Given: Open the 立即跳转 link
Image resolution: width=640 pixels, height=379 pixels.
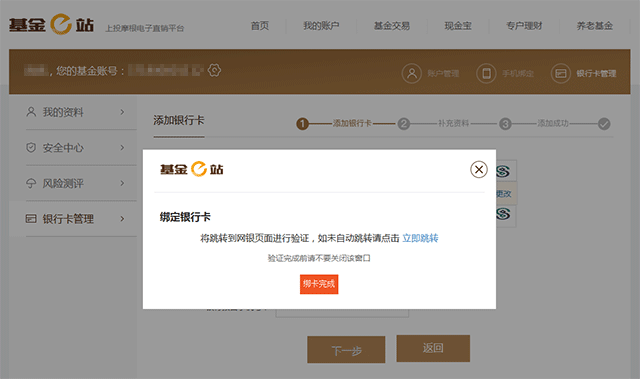Looking at the screenshot, I should coord(420,238).
